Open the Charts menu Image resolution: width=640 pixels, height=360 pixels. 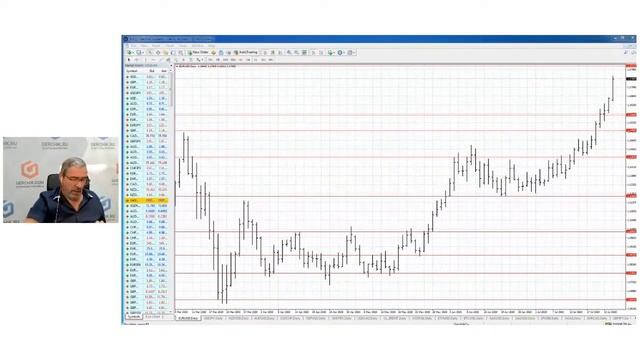click(x=170, y=46)
